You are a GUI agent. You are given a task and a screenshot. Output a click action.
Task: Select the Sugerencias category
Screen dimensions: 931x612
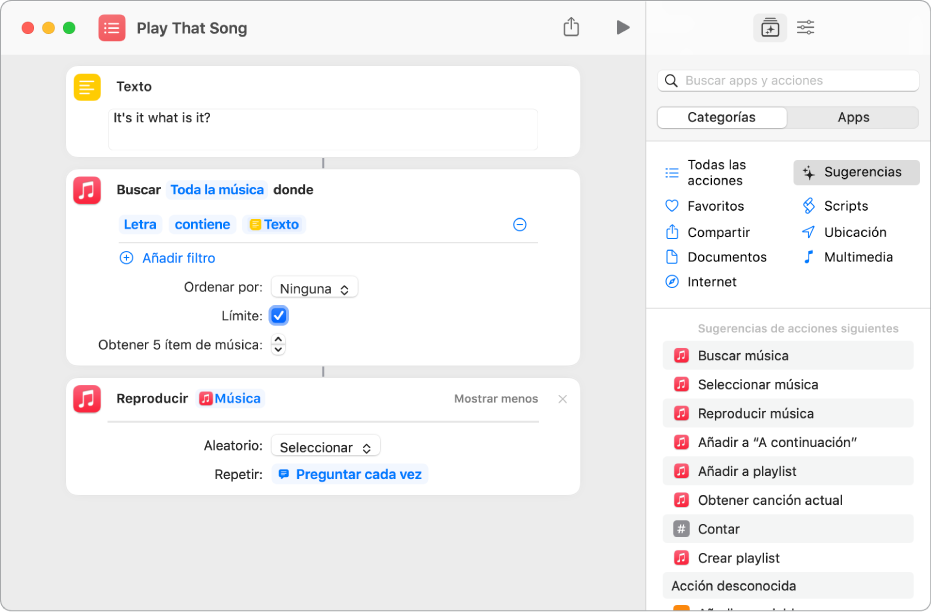[856, 172]
